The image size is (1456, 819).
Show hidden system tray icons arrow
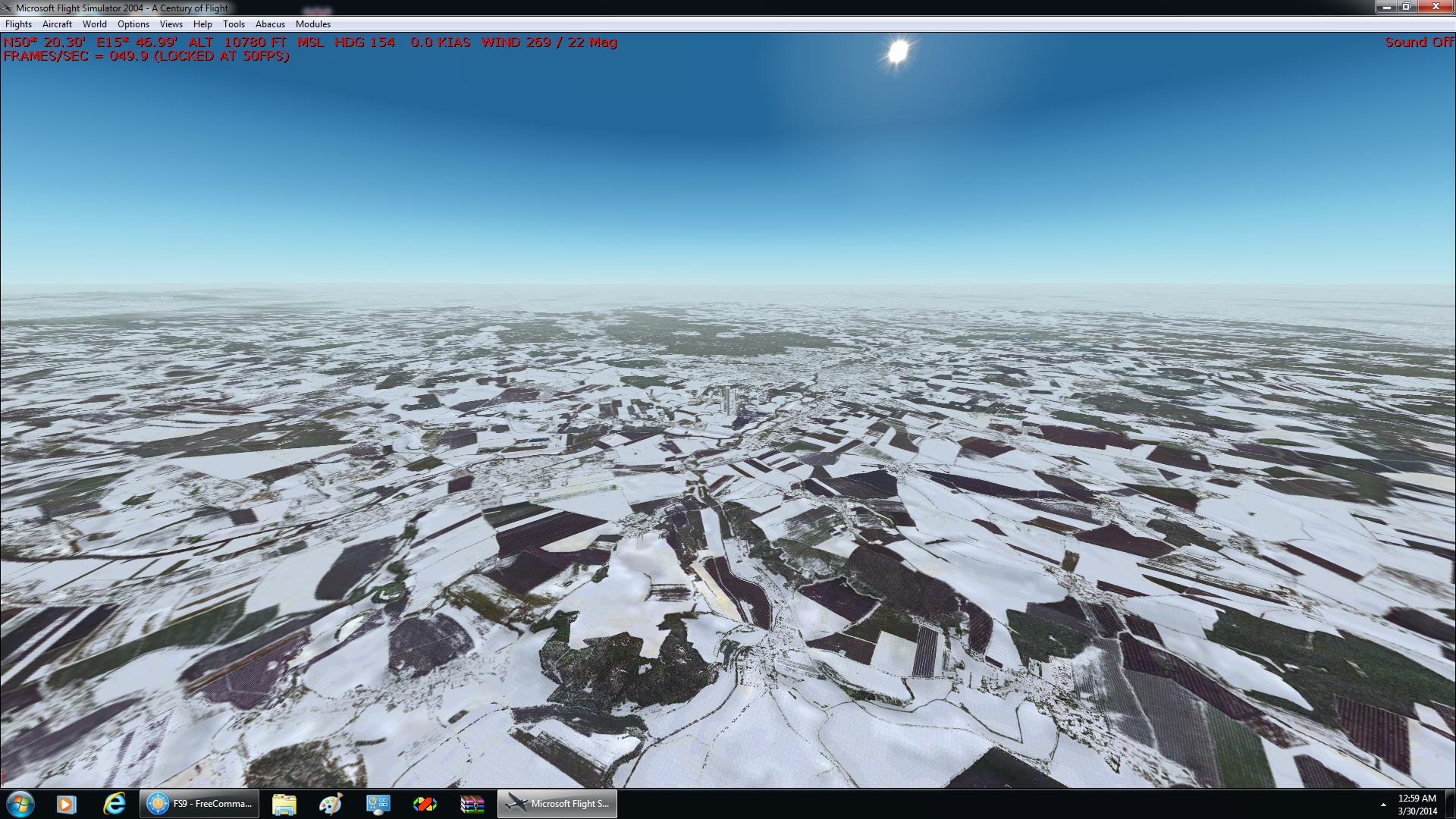tap(1383, 805)
